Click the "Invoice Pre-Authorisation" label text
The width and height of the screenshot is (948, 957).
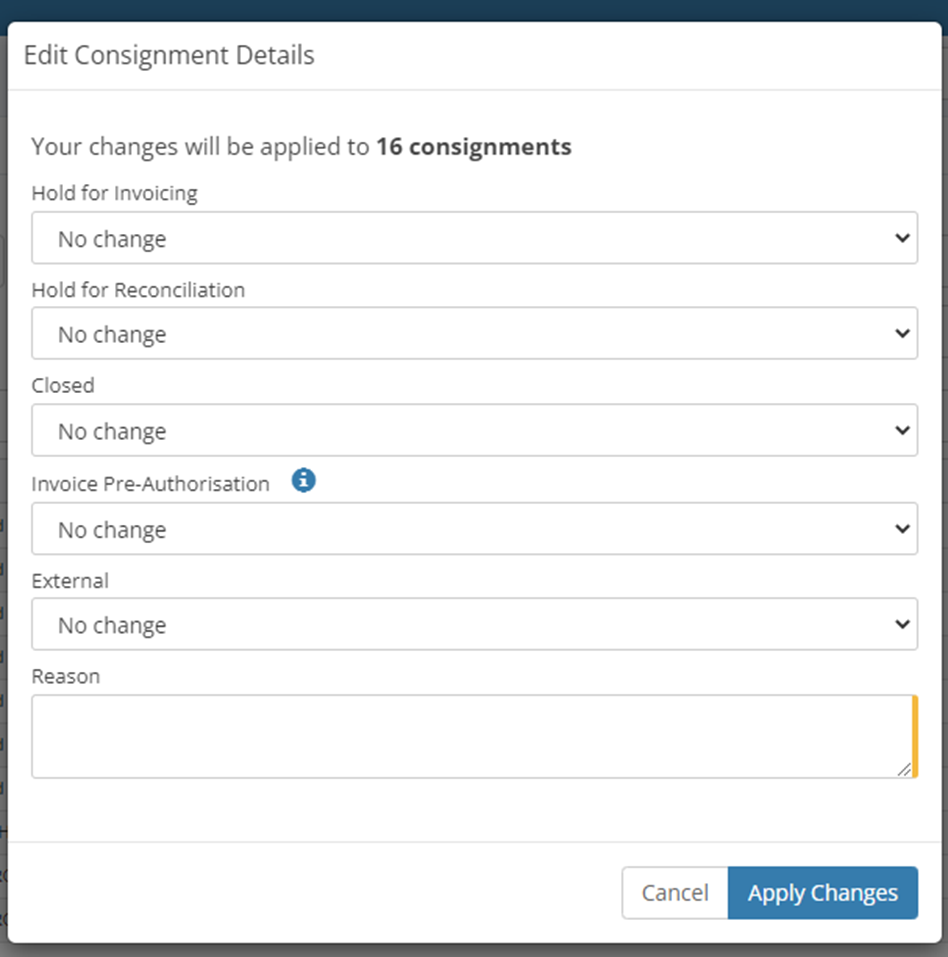[151, 484]
